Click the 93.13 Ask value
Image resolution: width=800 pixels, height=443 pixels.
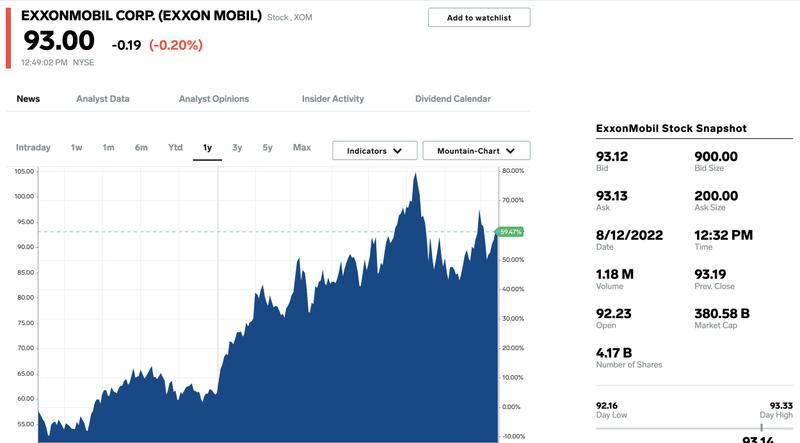(x=612, y=195)
